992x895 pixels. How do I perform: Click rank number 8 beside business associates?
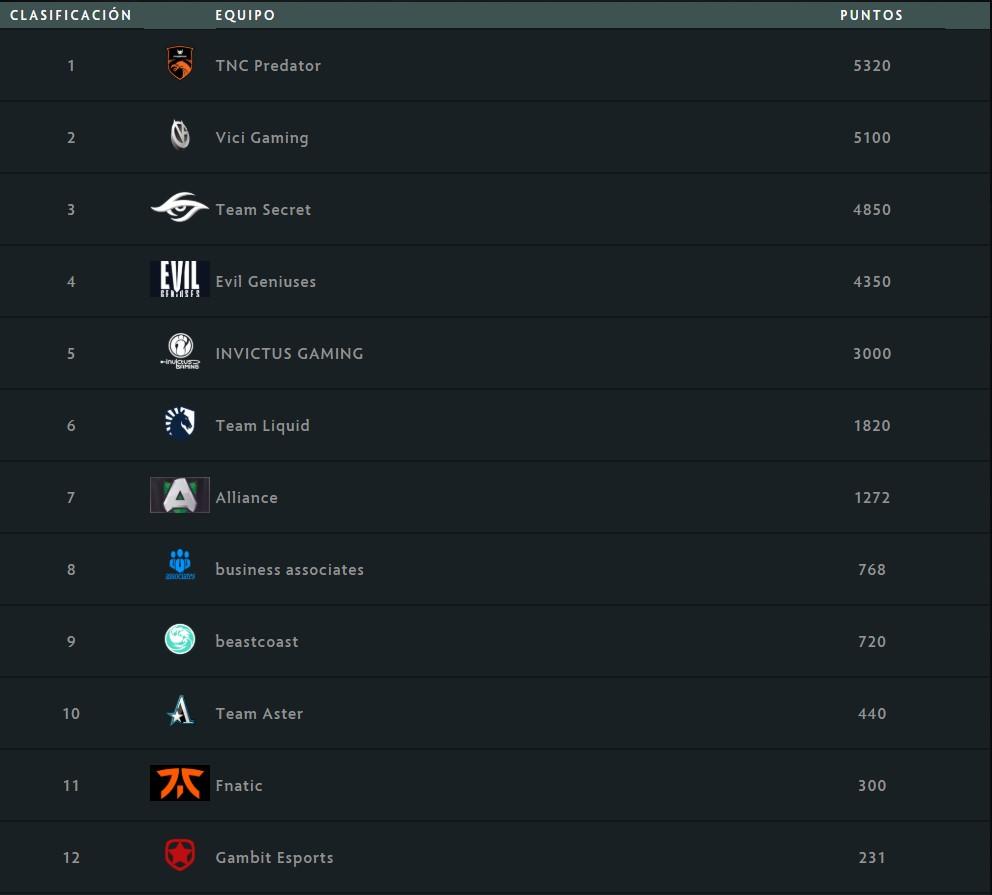pyautogui.click(x=71, y=569)
